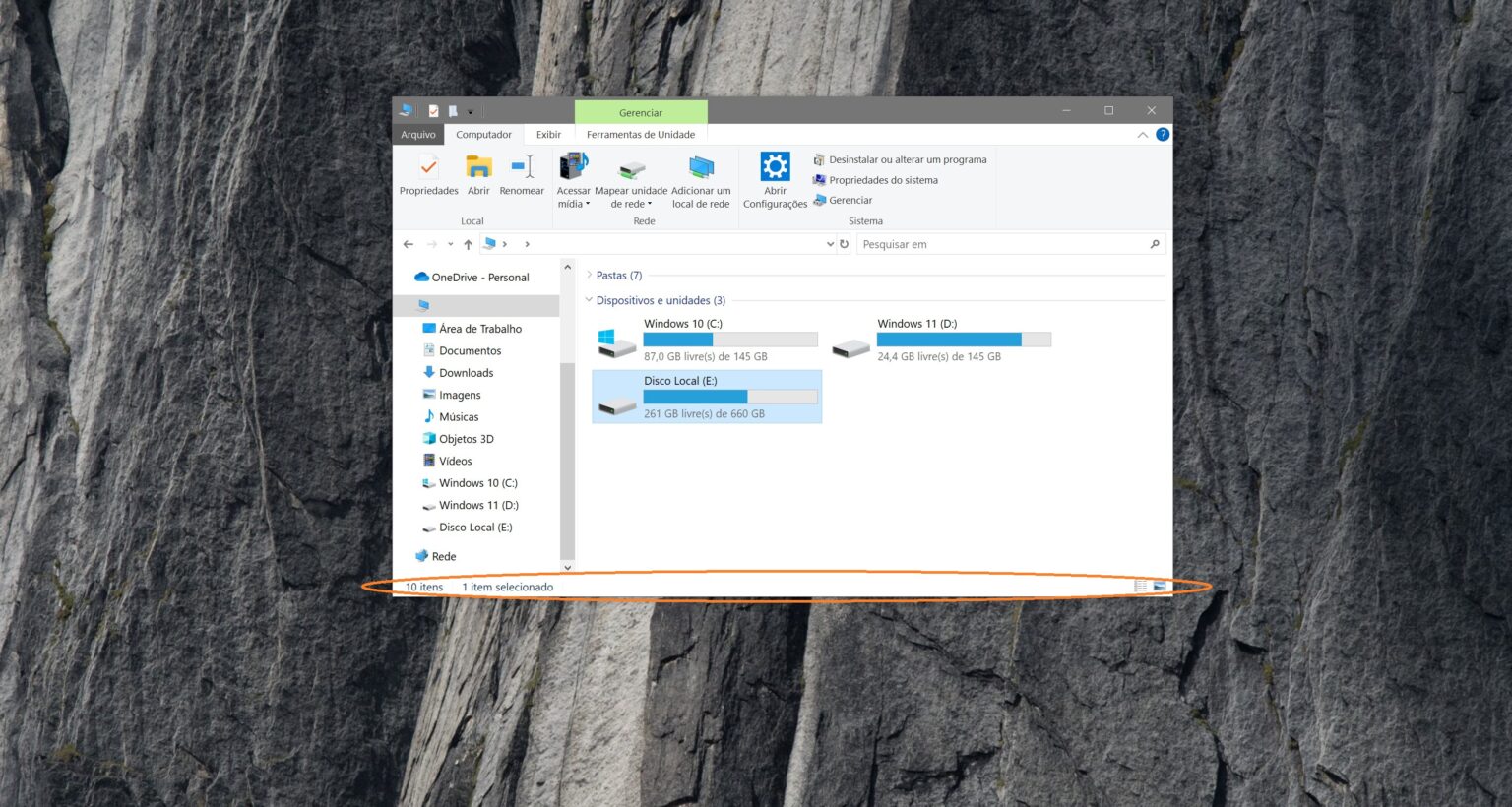Click the Disco Local (E:) capacity bar
Viewport: 1512px width, 807px height.
[x=729, y=397]
